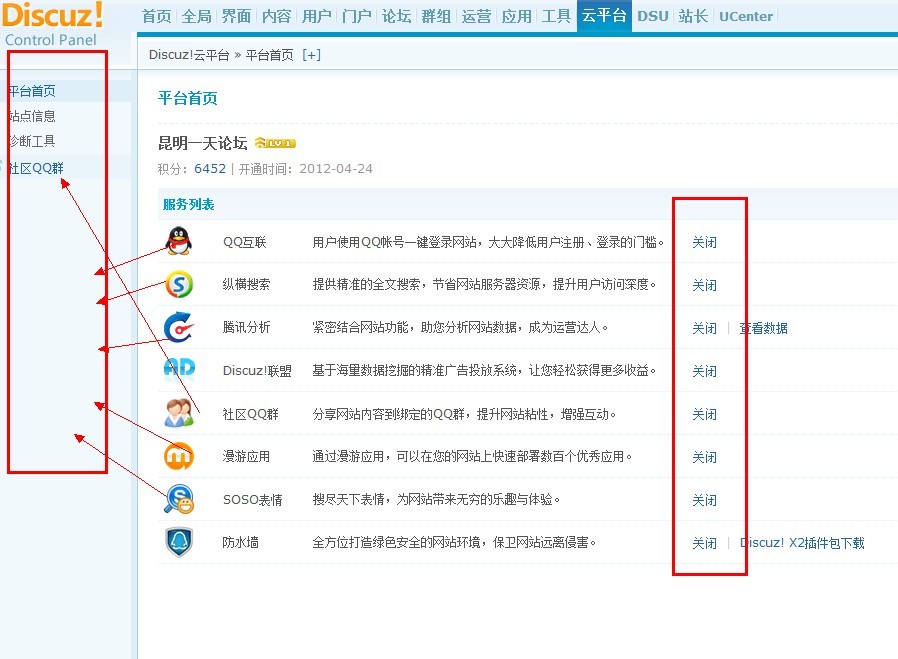Click the site level badge next to 昆明一天论坛
The height and width of the screenshot is (659, 898).
coord(275,143)
